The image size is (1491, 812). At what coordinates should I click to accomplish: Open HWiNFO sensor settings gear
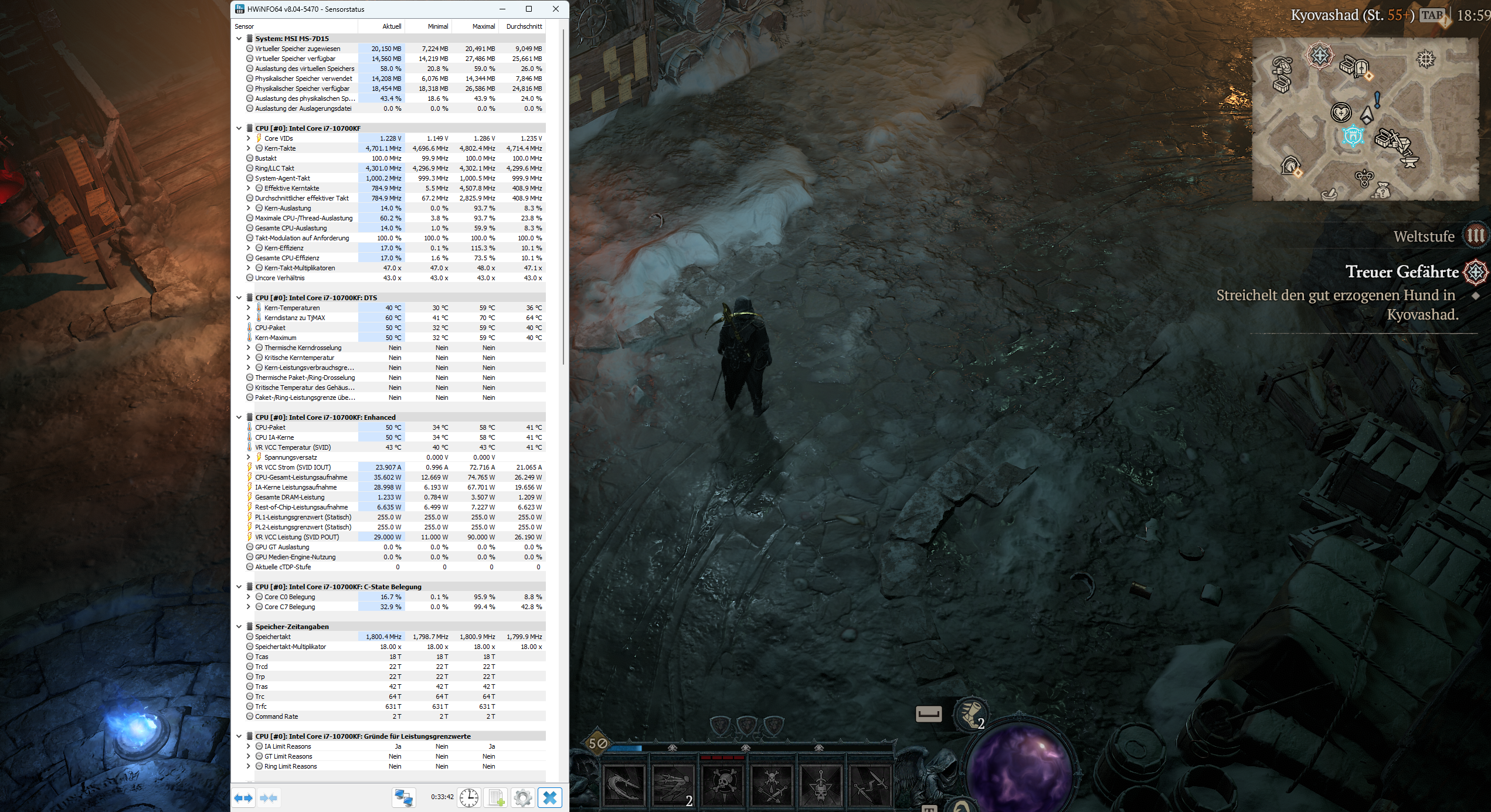522,797
